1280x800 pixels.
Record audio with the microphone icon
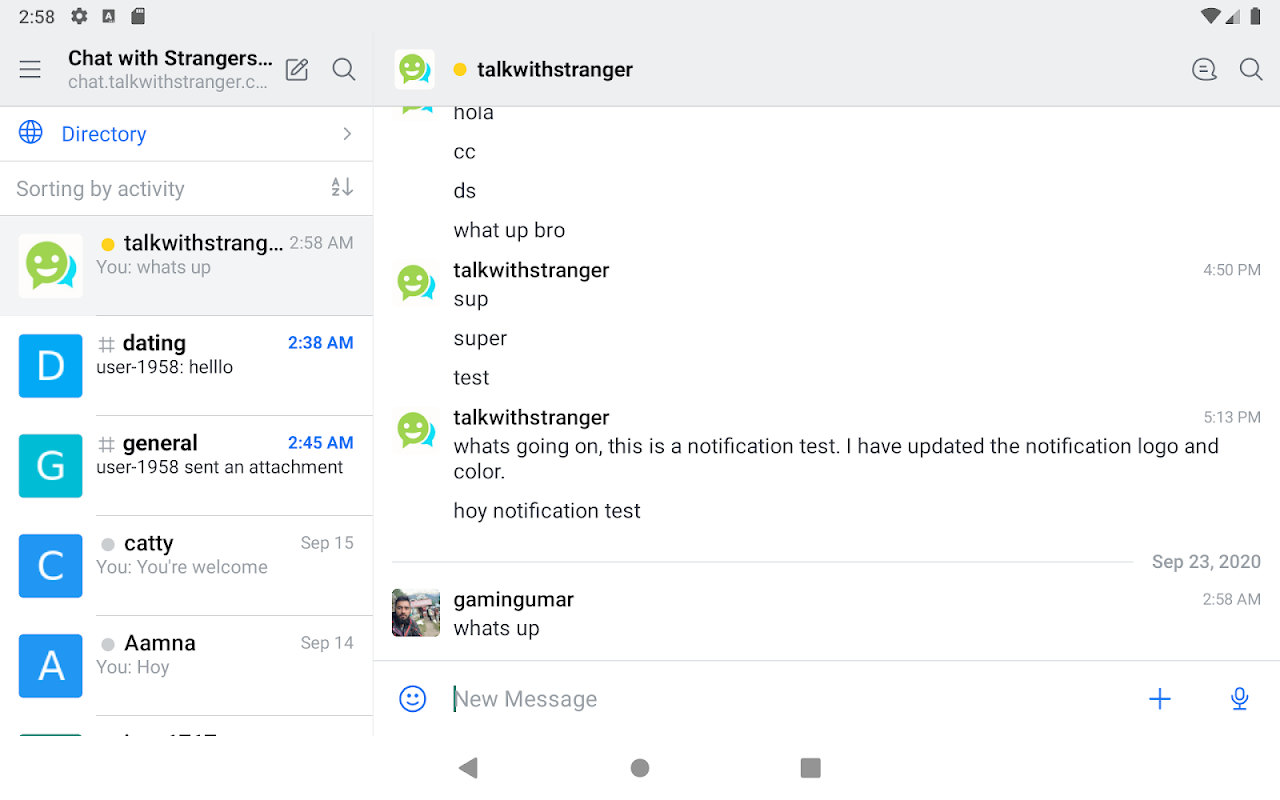[x=1240, y=699]
